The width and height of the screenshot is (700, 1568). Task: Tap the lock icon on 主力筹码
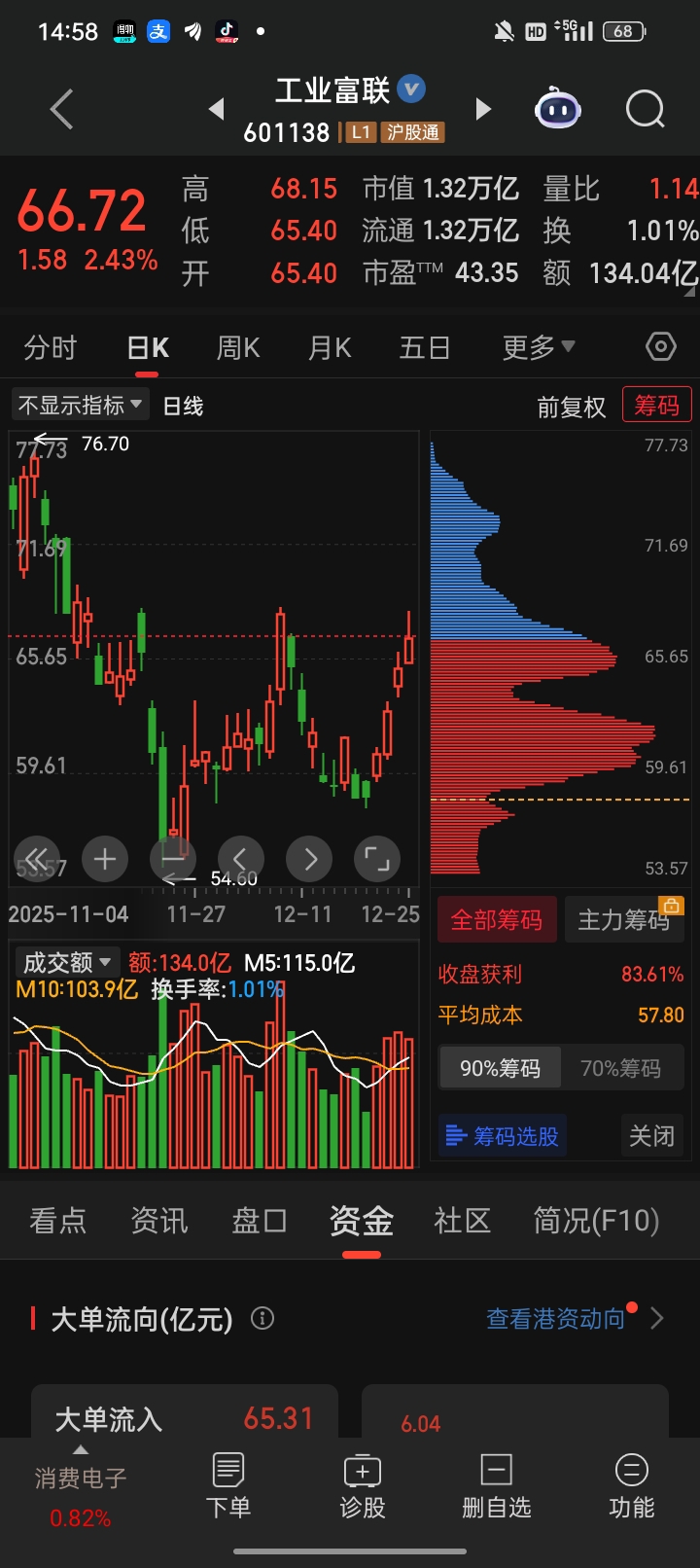click(672, 906)
